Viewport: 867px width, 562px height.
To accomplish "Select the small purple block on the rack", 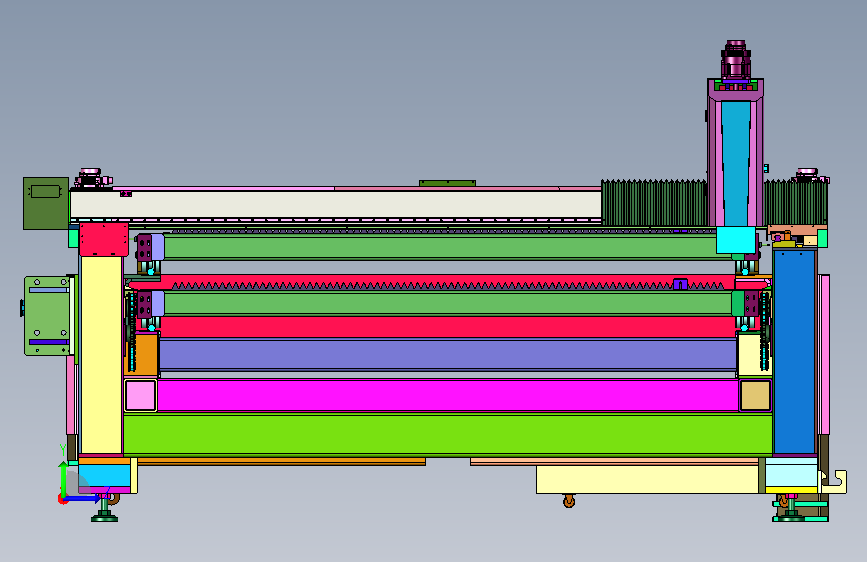I will tap(681, 284).
